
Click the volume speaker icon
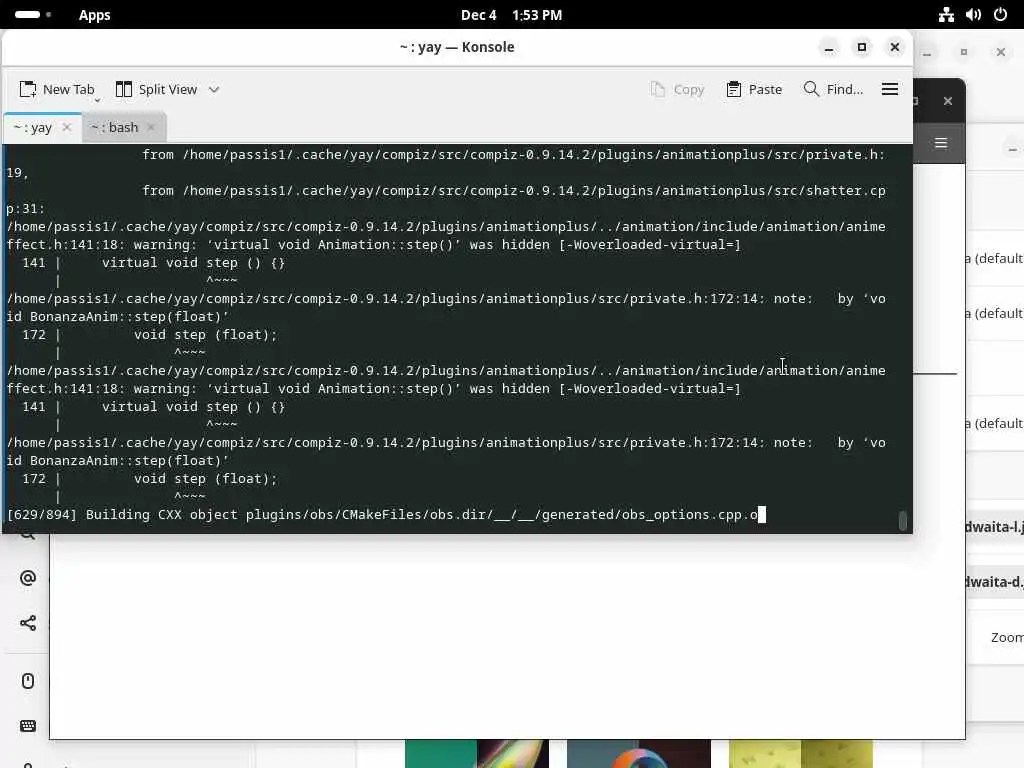(973, 14)
